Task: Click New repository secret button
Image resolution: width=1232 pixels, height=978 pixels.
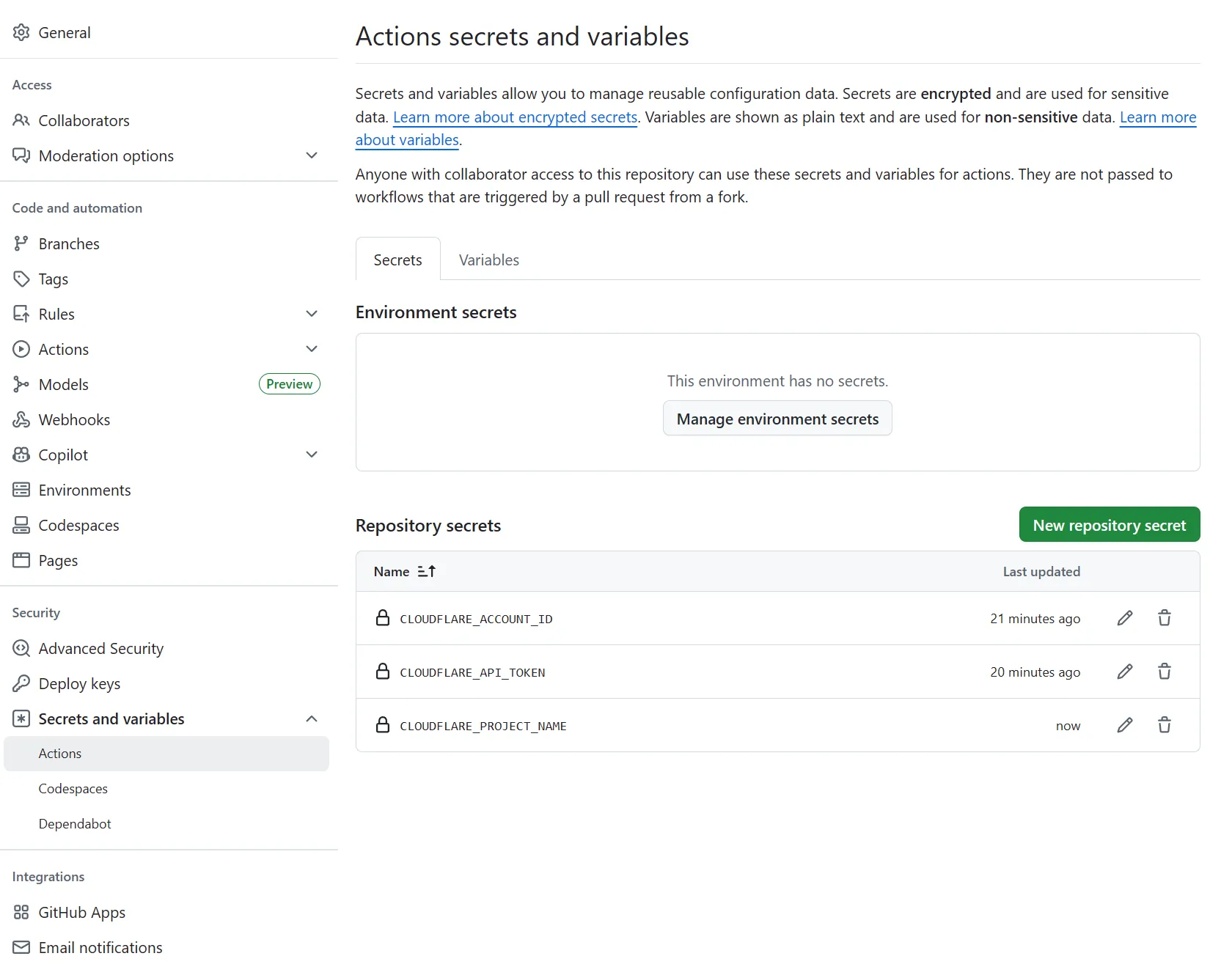Action: [x=1109, y=525]
